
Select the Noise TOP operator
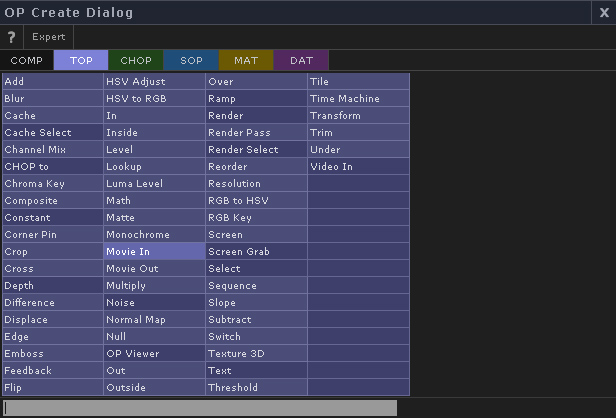click(154, 302)
